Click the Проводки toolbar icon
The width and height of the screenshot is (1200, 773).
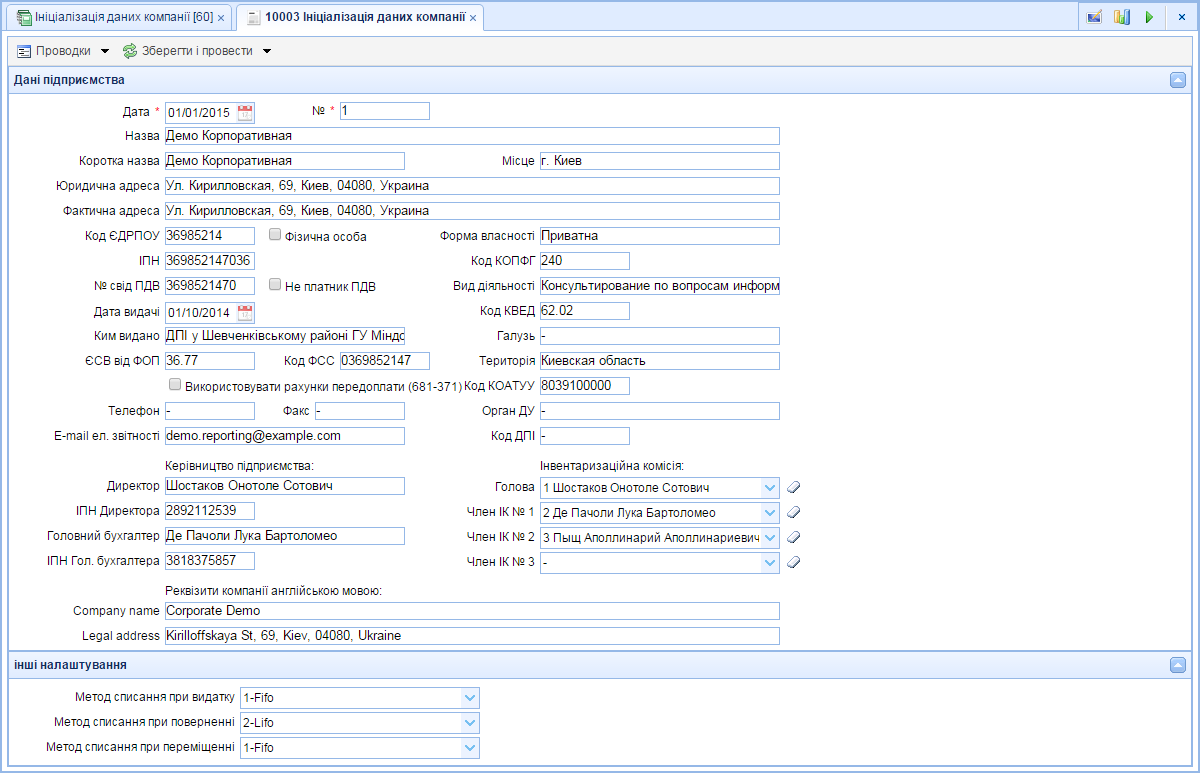pyautogui.click(x=25, y=51)
